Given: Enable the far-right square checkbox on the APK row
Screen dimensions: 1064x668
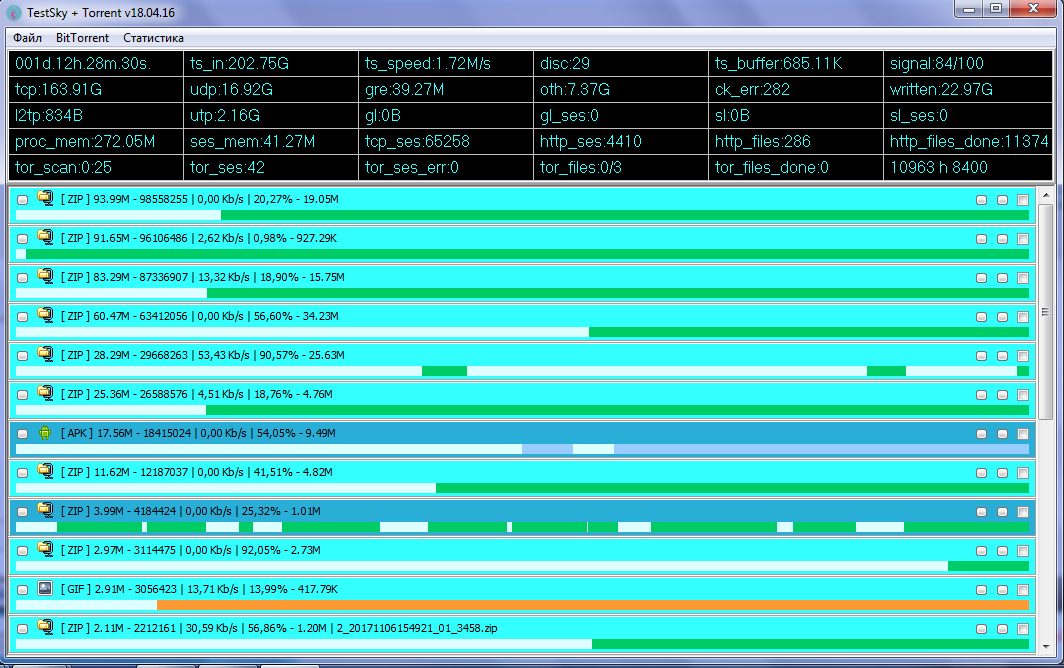Looking at the screenshot, I should (1022, 434).
